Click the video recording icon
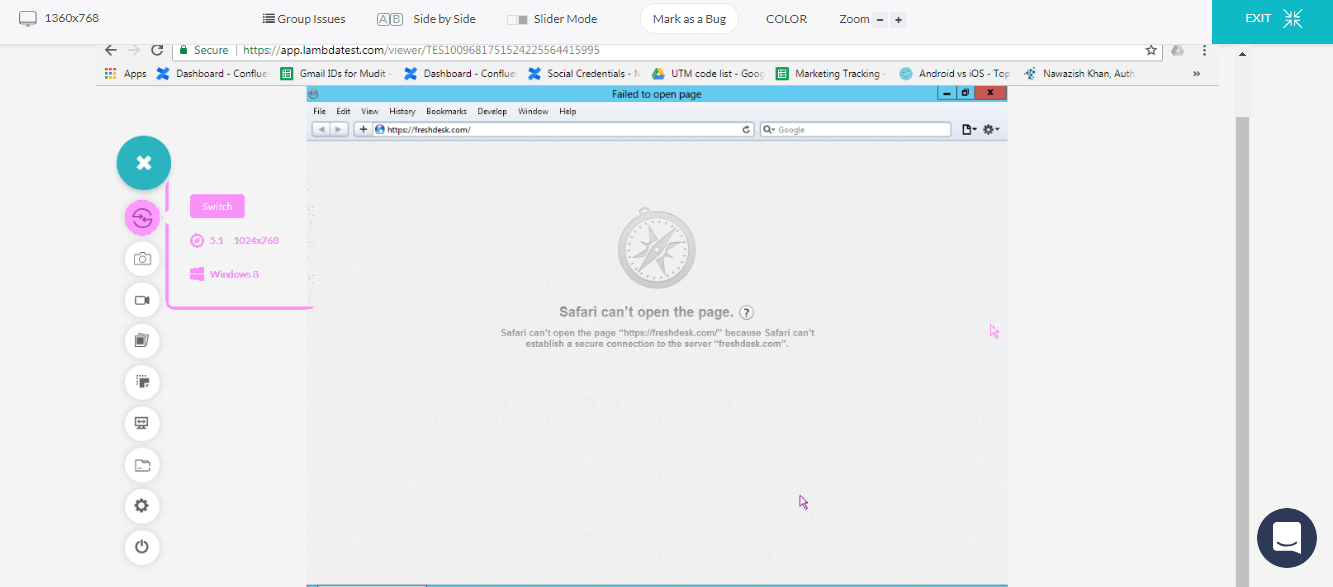Screen dimensions: 1333x587 tap(142, 300)
